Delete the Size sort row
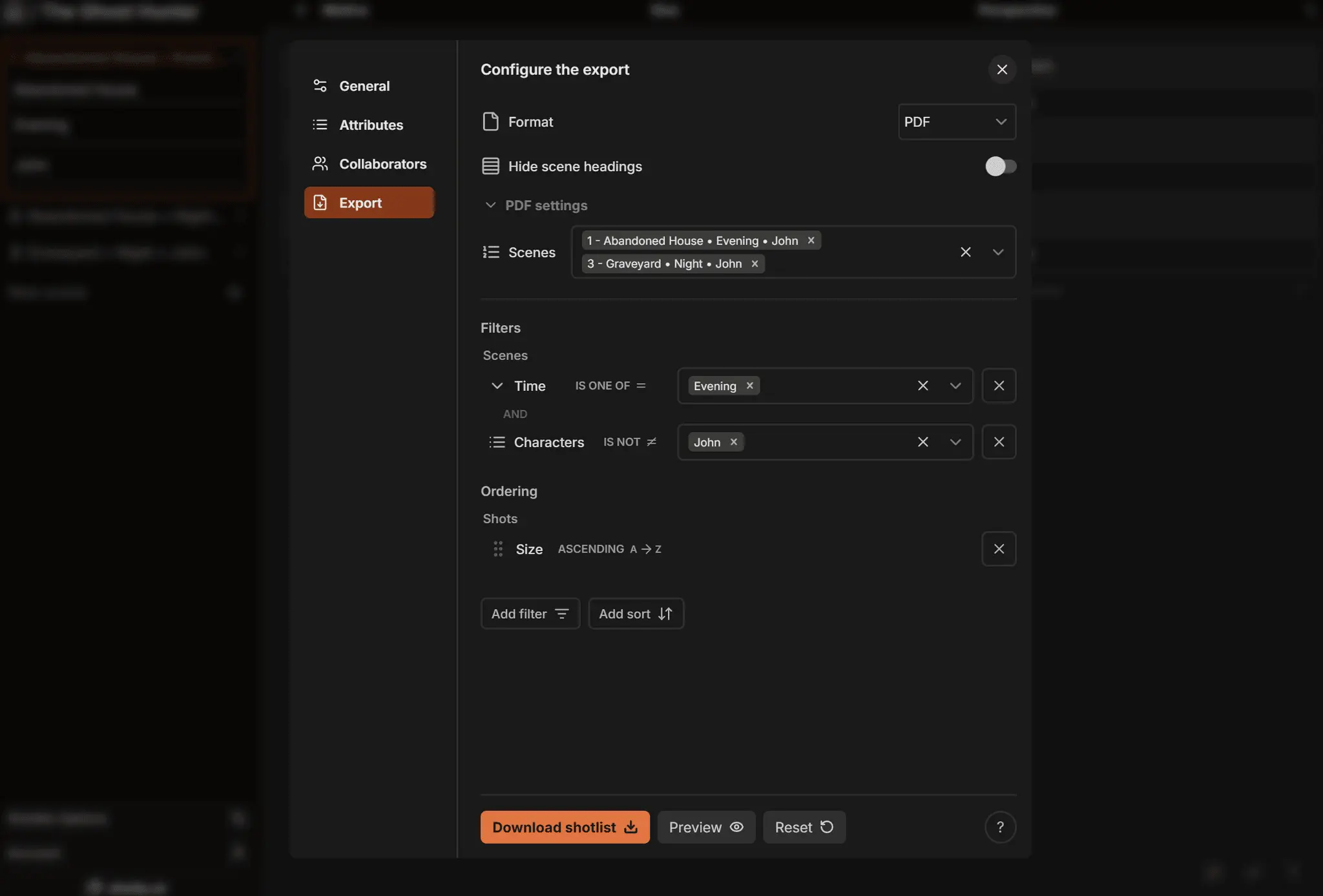The image size is (1323, 896). [x=999, y=549]
